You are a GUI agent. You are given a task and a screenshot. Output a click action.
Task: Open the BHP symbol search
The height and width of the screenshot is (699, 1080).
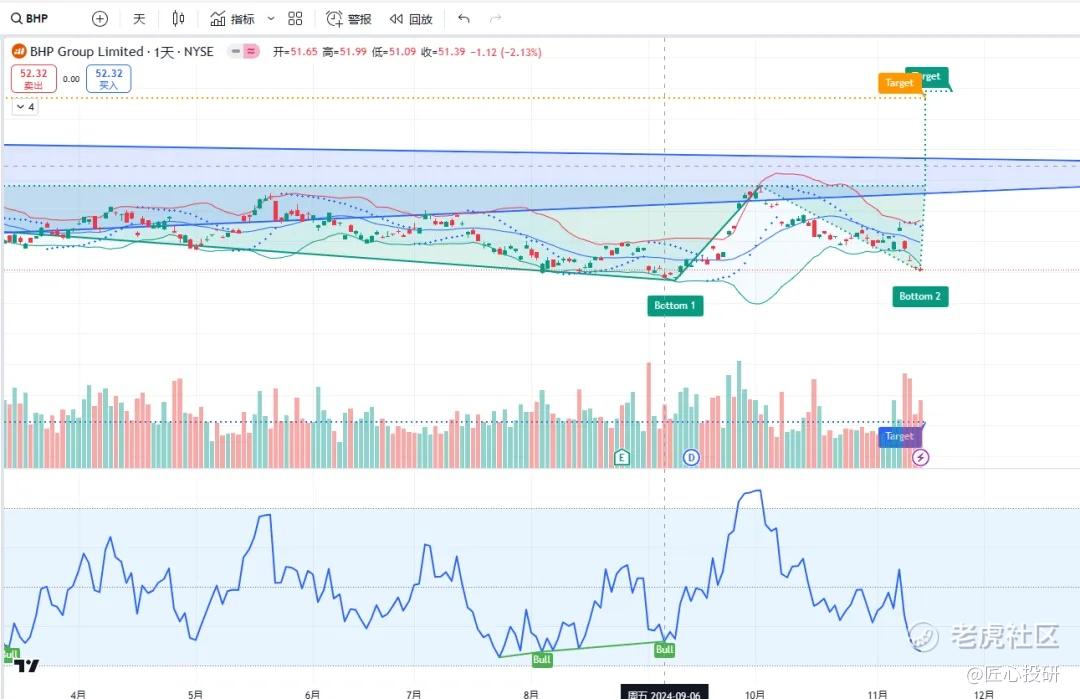coord(30,19)
